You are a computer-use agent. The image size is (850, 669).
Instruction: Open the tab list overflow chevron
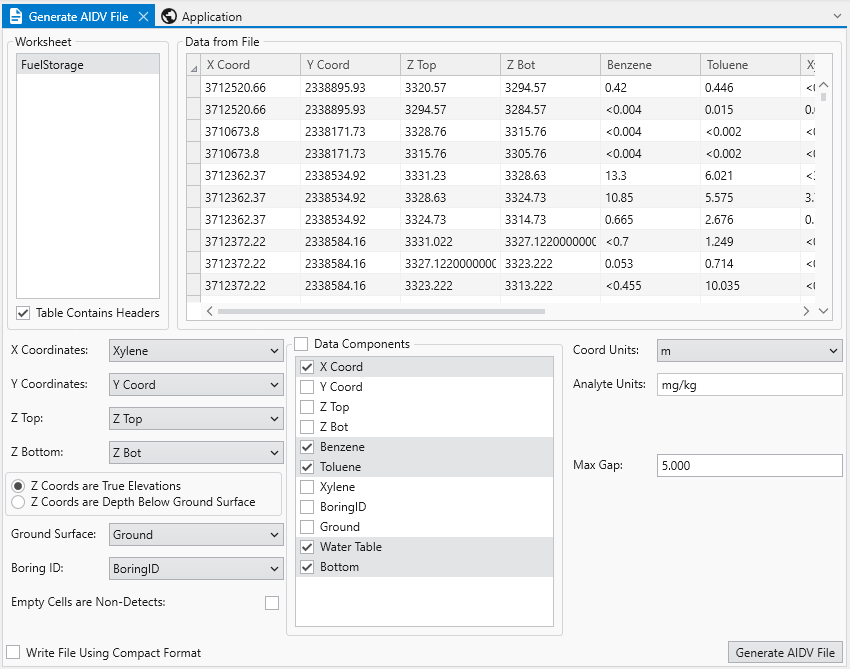coord(837,16)
